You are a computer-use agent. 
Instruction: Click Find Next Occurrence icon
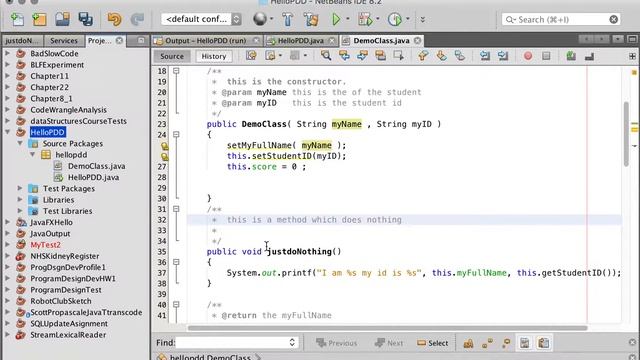pos(362,56)
